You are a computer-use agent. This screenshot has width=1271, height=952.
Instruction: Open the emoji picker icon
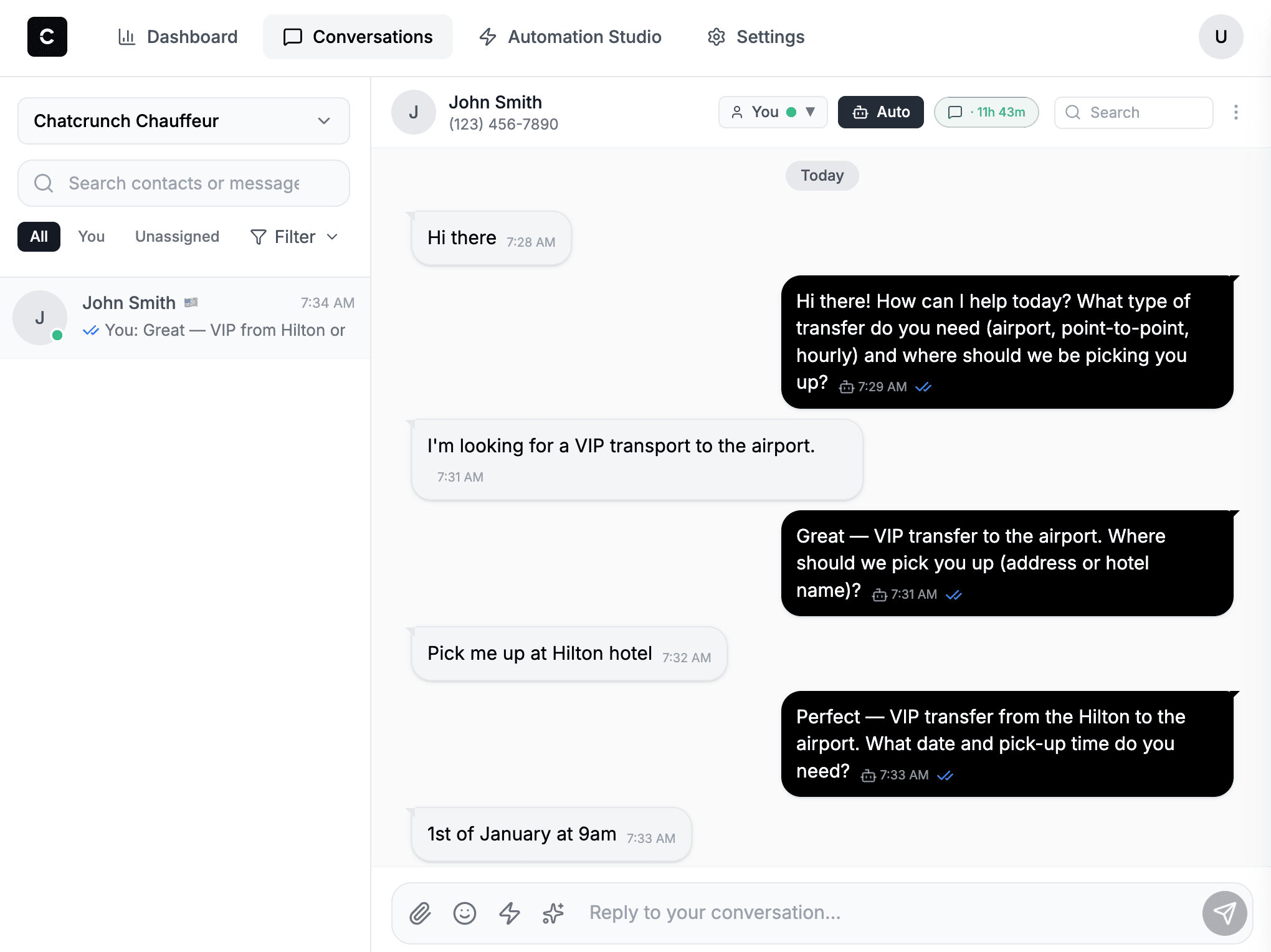pos(464,913)
